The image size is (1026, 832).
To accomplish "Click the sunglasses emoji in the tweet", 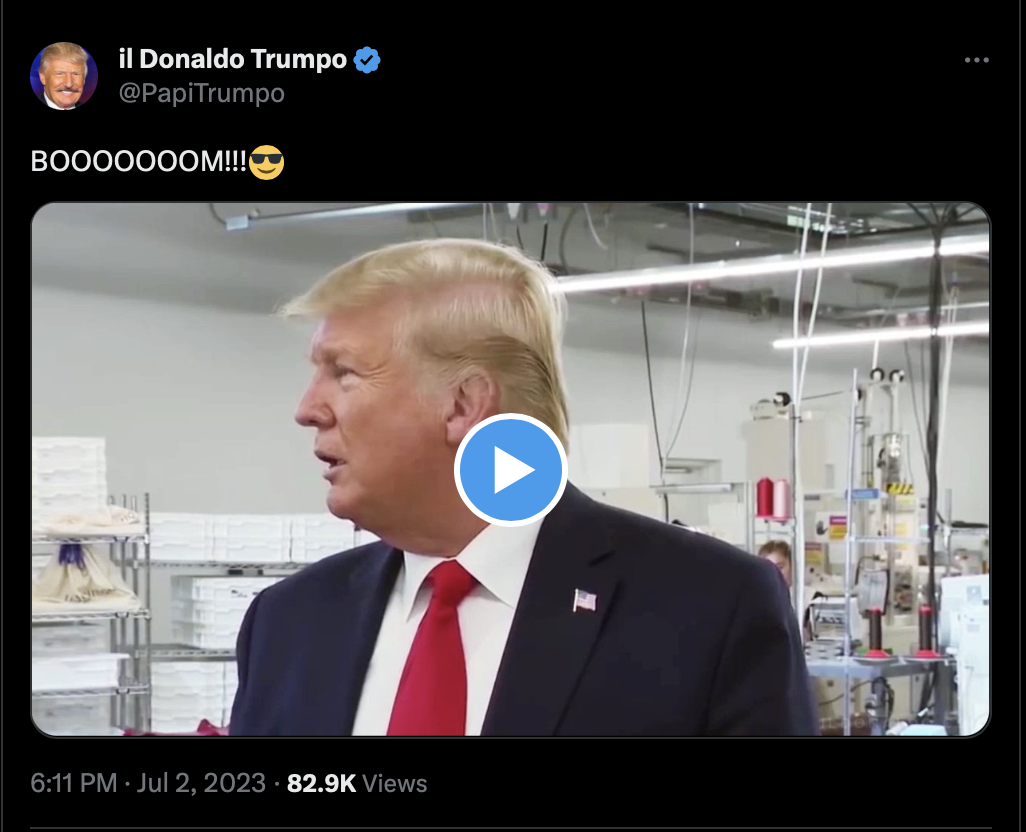I will 267,162.
